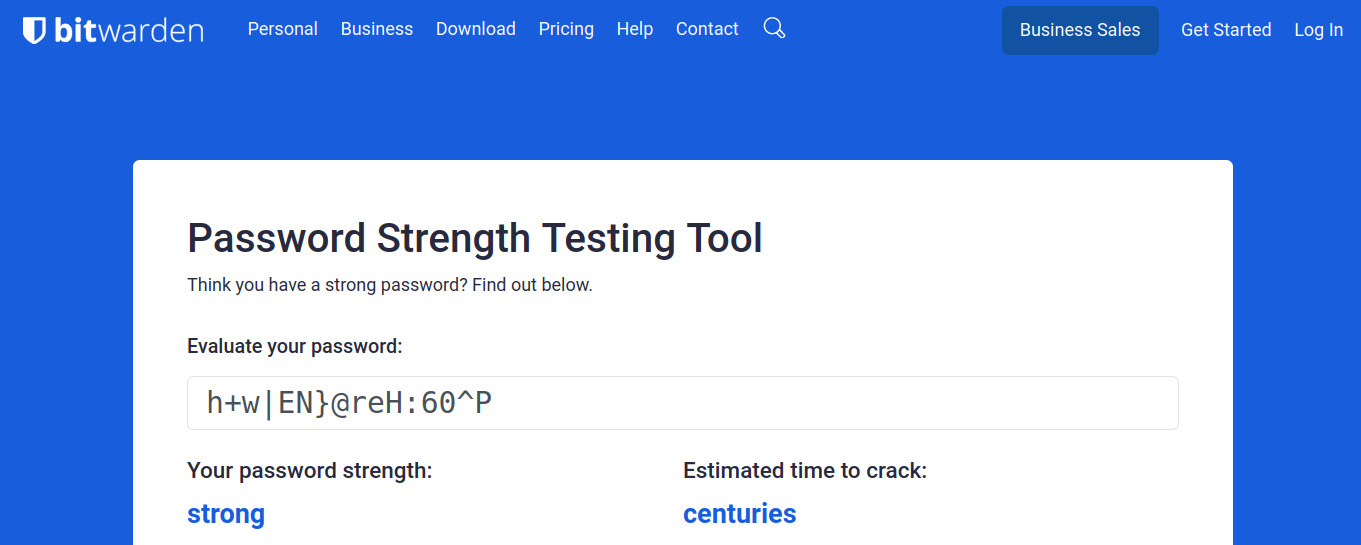Viewport: 1361px width, 545px height.
Task: Open the Business navigation menu
Action: coord(377,29)
